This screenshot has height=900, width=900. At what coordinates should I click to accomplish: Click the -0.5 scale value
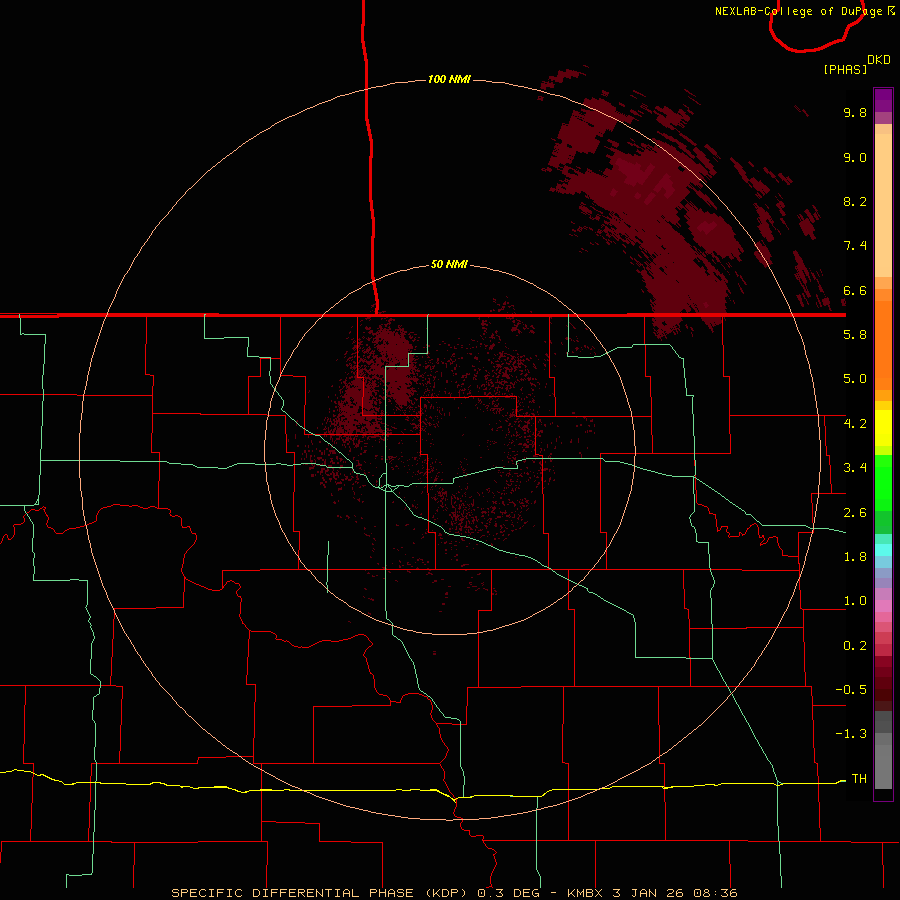tap(851, 690)
